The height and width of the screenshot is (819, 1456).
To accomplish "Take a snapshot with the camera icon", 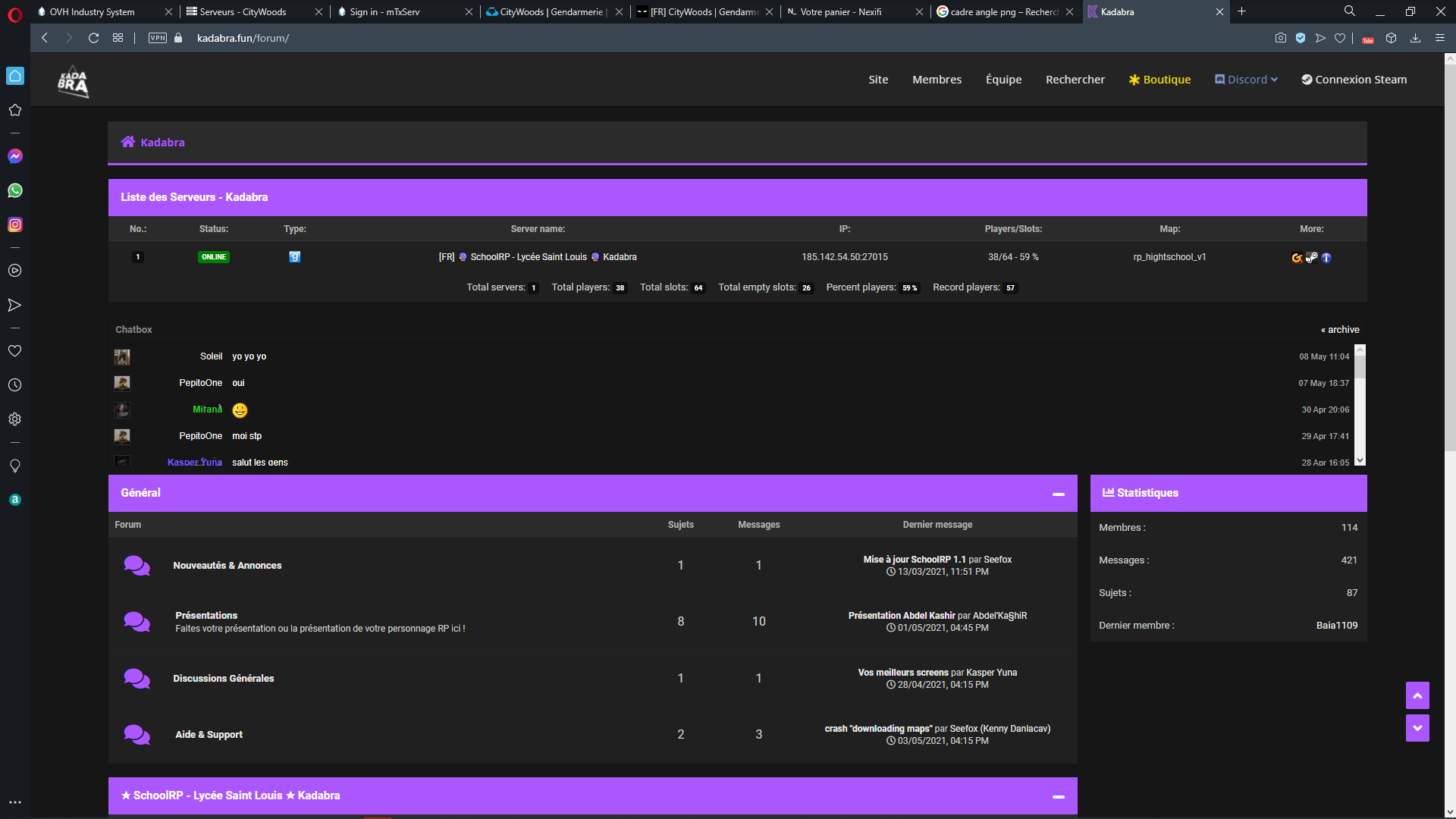I will pos(1281,38).
